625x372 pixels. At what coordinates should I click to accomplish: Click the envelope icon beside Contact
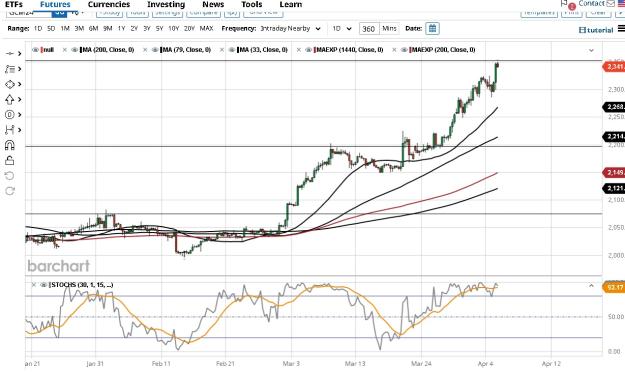610,4
